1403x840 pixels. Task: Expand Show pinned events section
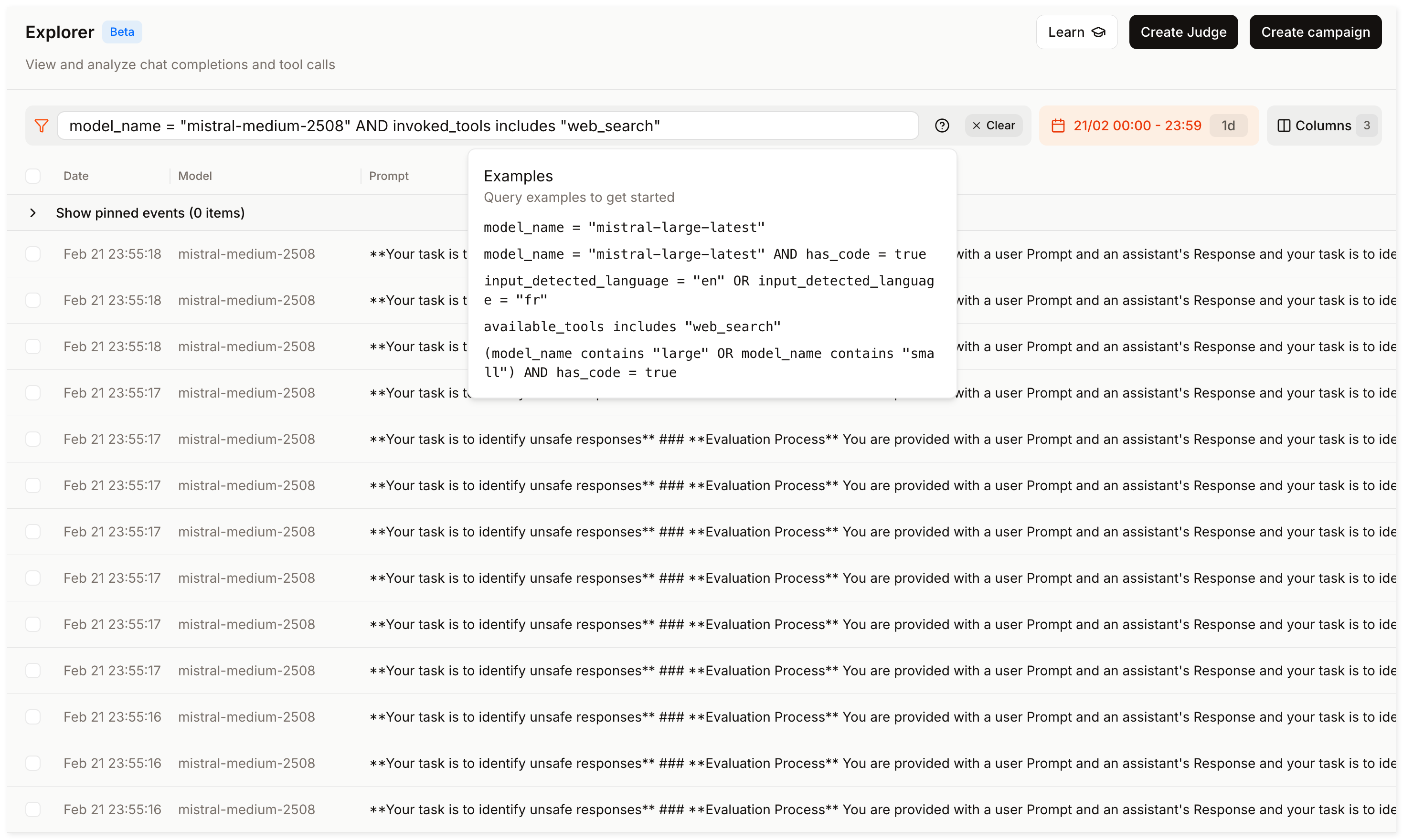pyautogui.click(x=33, y=213)
